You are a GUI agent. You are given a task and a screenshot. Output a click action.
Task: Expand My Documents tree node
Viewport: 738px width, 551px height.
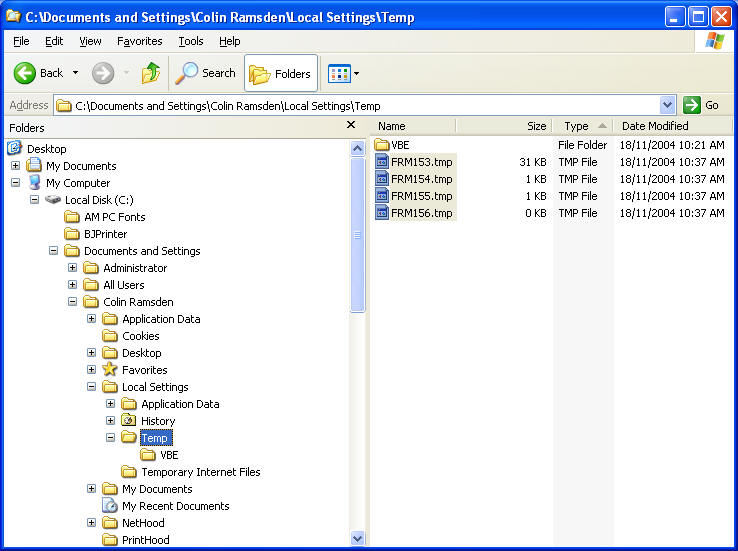coord(16,166)
